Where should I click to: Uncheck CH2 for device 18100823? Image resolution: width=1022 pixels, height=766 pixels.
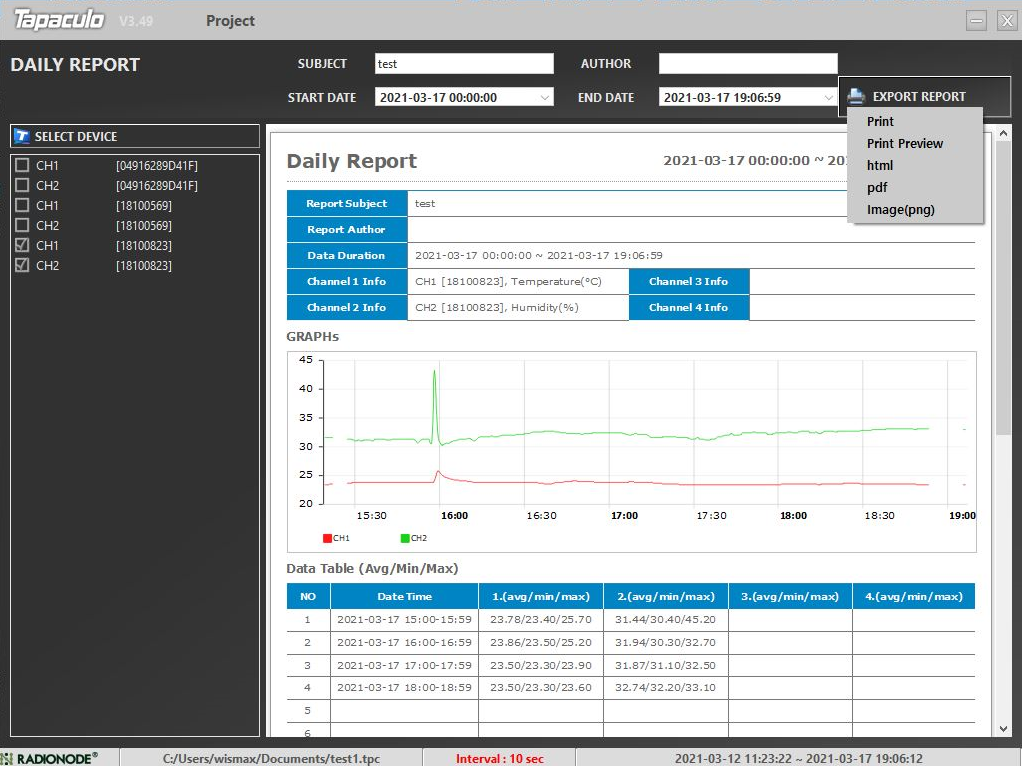22,265
